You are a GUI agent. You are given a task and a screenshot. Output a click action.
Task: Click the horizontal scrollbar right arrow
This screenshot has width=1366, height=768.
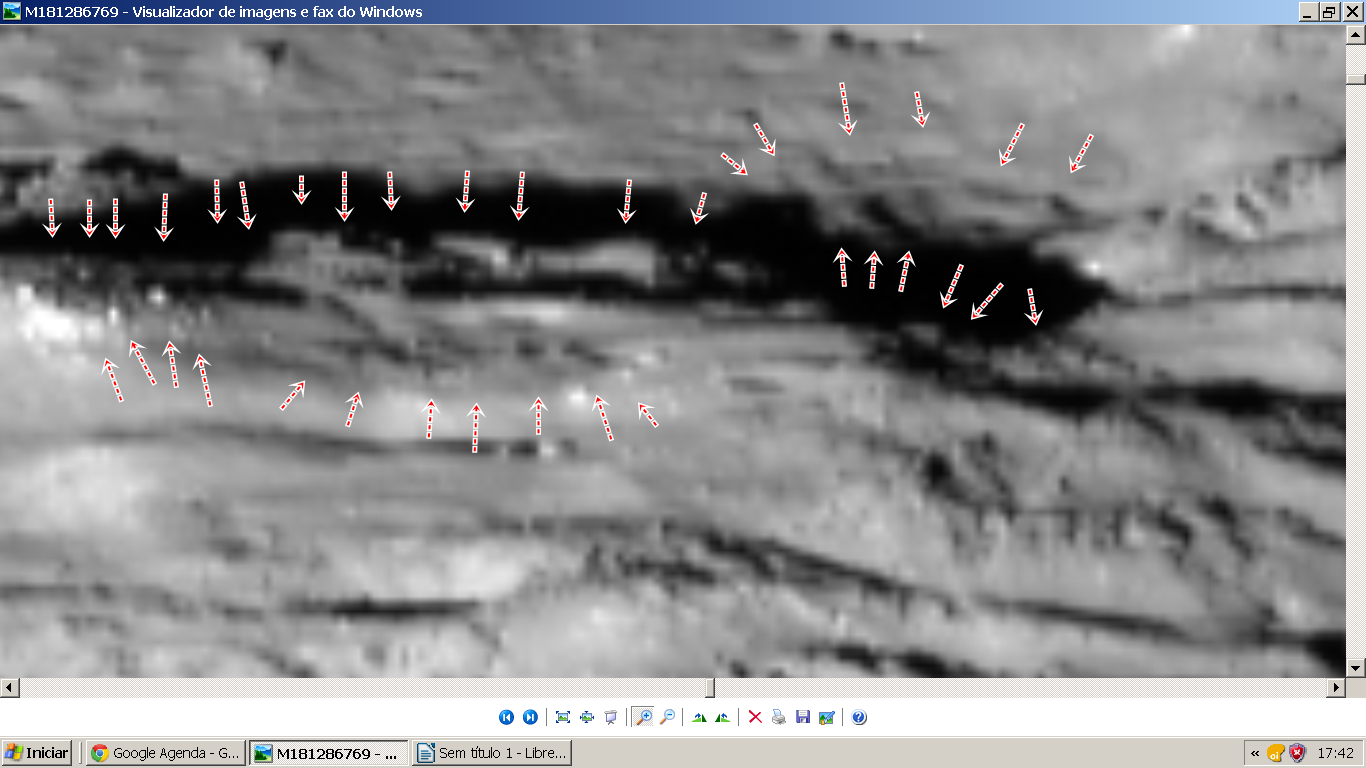1336,688
